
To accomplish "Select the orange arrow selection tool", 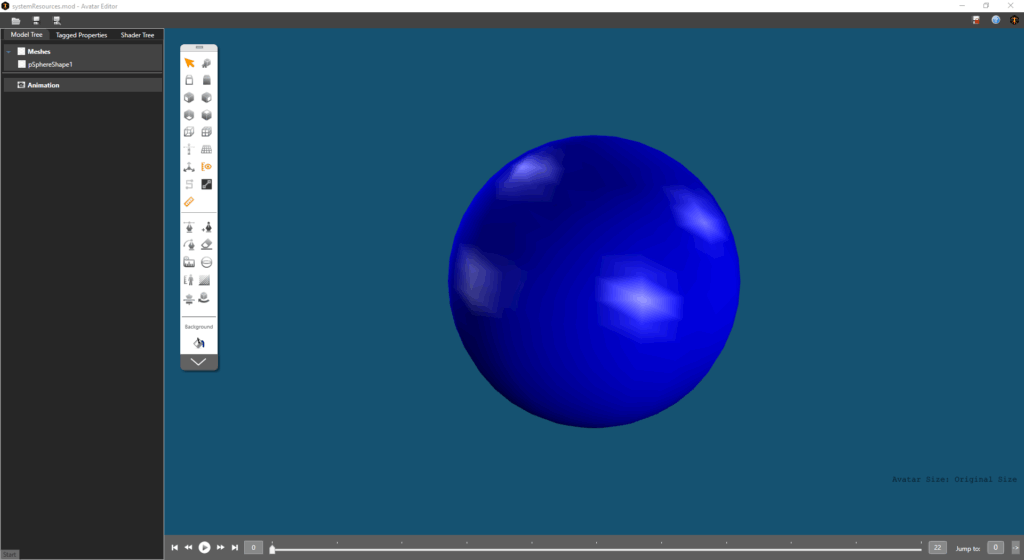I will [189, 63].
